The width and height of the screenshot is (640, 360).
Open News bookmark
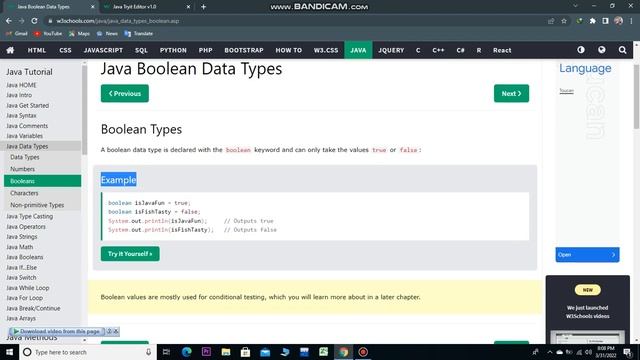pos(107,33)
